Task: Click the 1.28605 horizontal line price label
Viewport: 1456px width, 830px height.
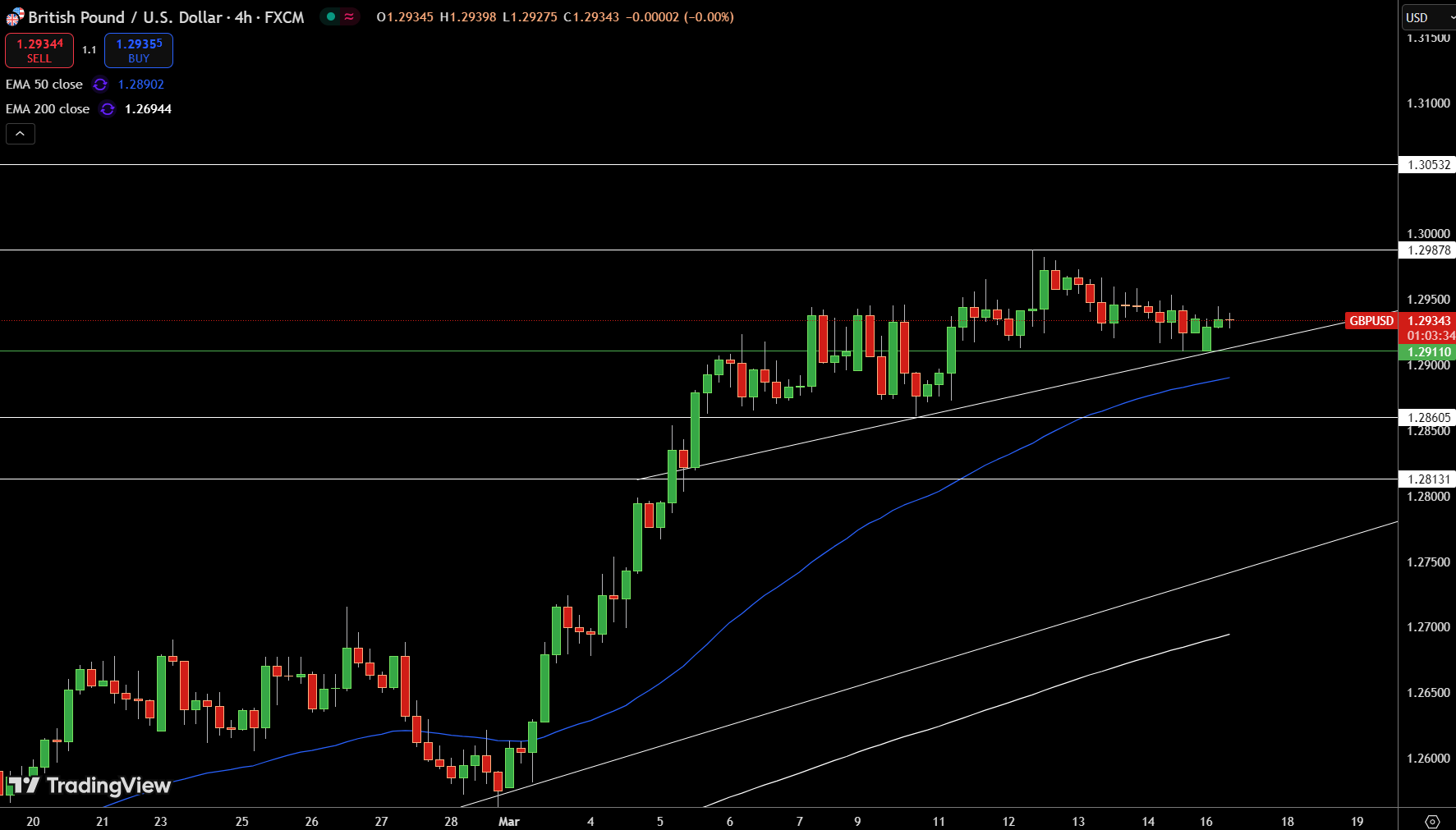Action: [1427, 418]
